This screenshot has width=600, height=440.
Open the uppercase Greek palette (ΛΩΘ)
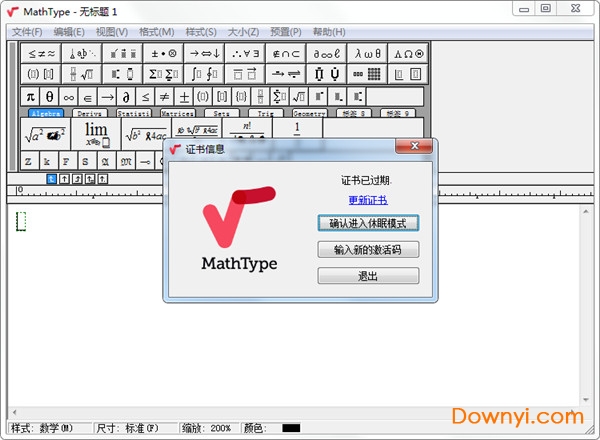tap(408, 54)
